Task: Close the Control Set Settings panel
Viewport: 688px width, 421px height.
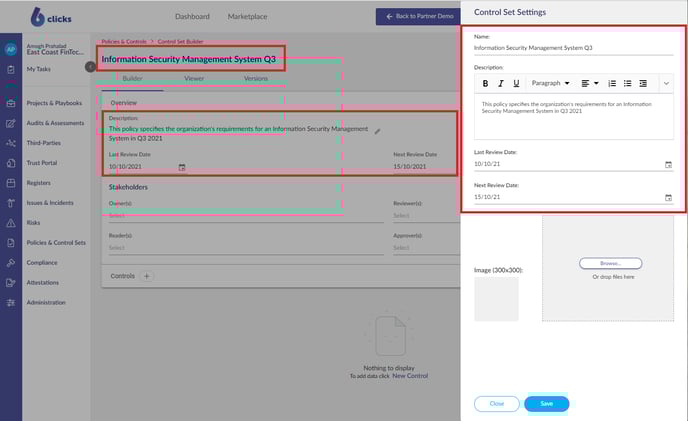Action: [x=497, y=403]
